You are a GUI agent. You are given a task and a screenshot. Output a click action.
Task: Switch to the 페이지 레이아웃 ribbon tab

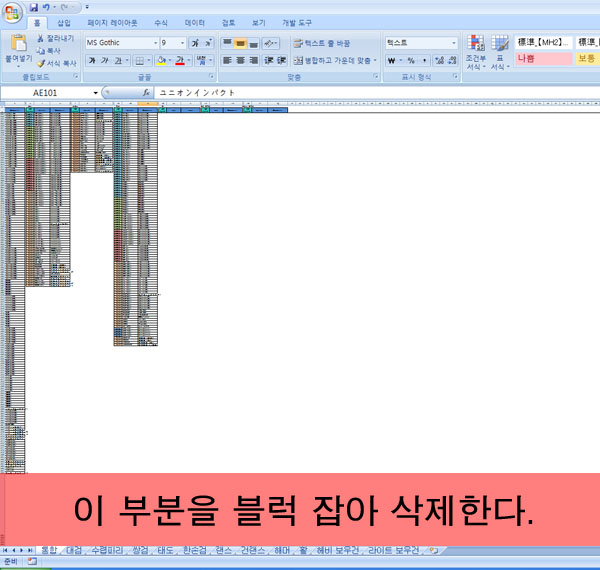pos(112,23)
